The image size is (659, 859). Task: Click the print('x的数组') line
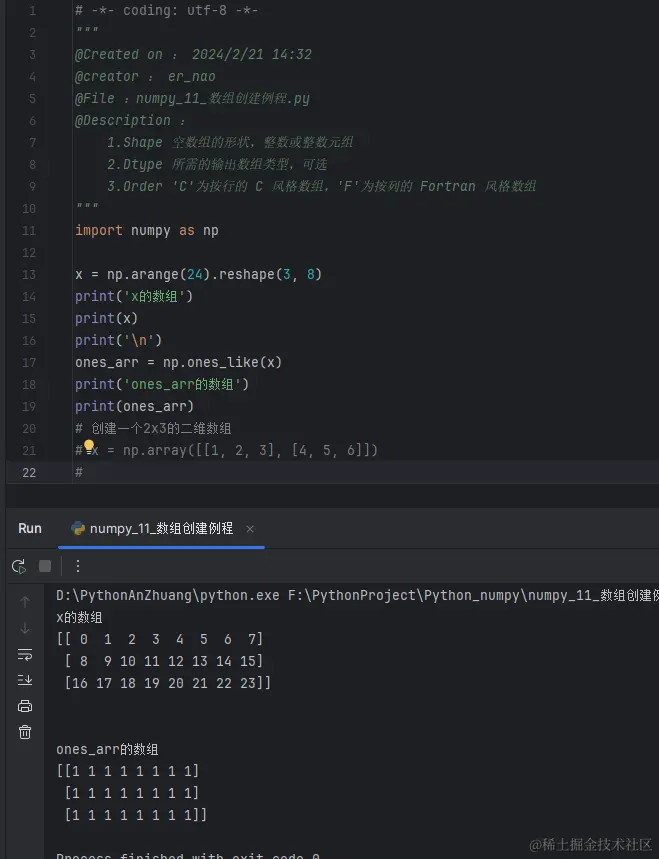(134, 296)
